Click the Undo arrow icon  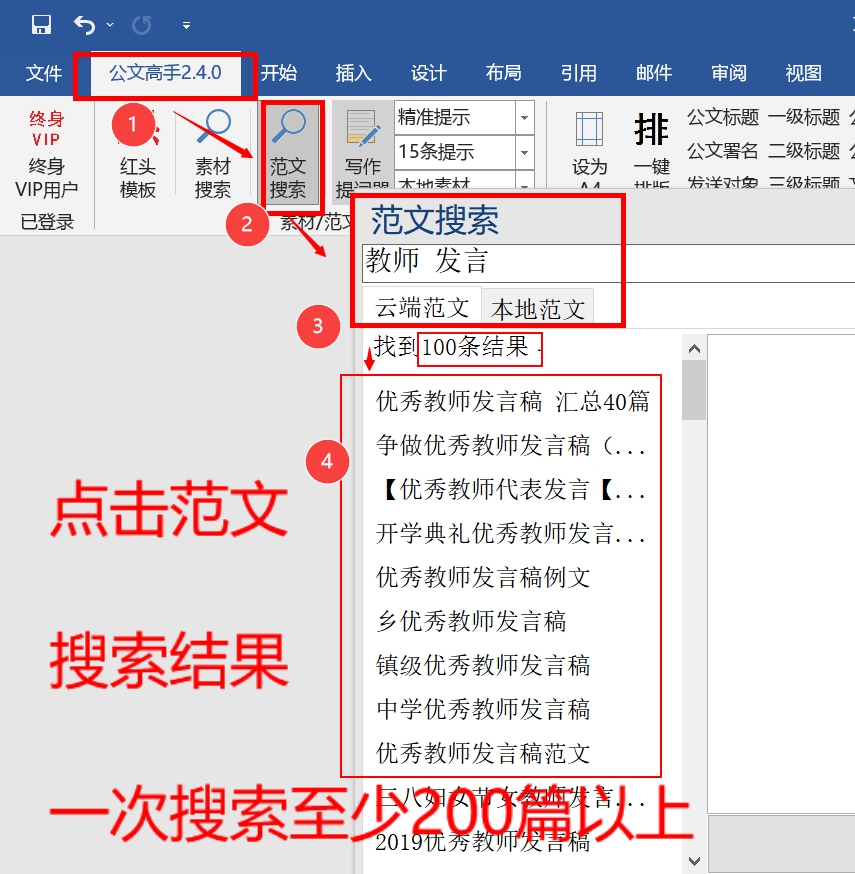coord(85,25)
